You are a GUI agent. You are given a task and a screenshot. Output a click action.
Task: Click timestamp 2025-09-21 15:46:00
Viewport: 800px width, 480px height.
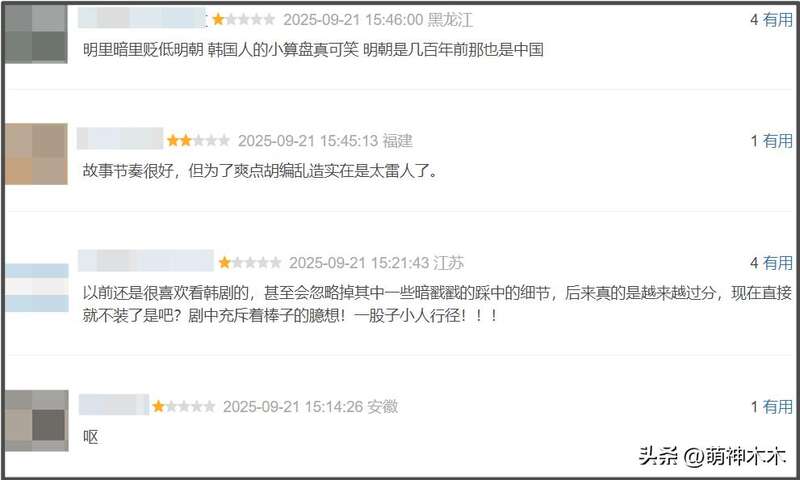point(353,20)
